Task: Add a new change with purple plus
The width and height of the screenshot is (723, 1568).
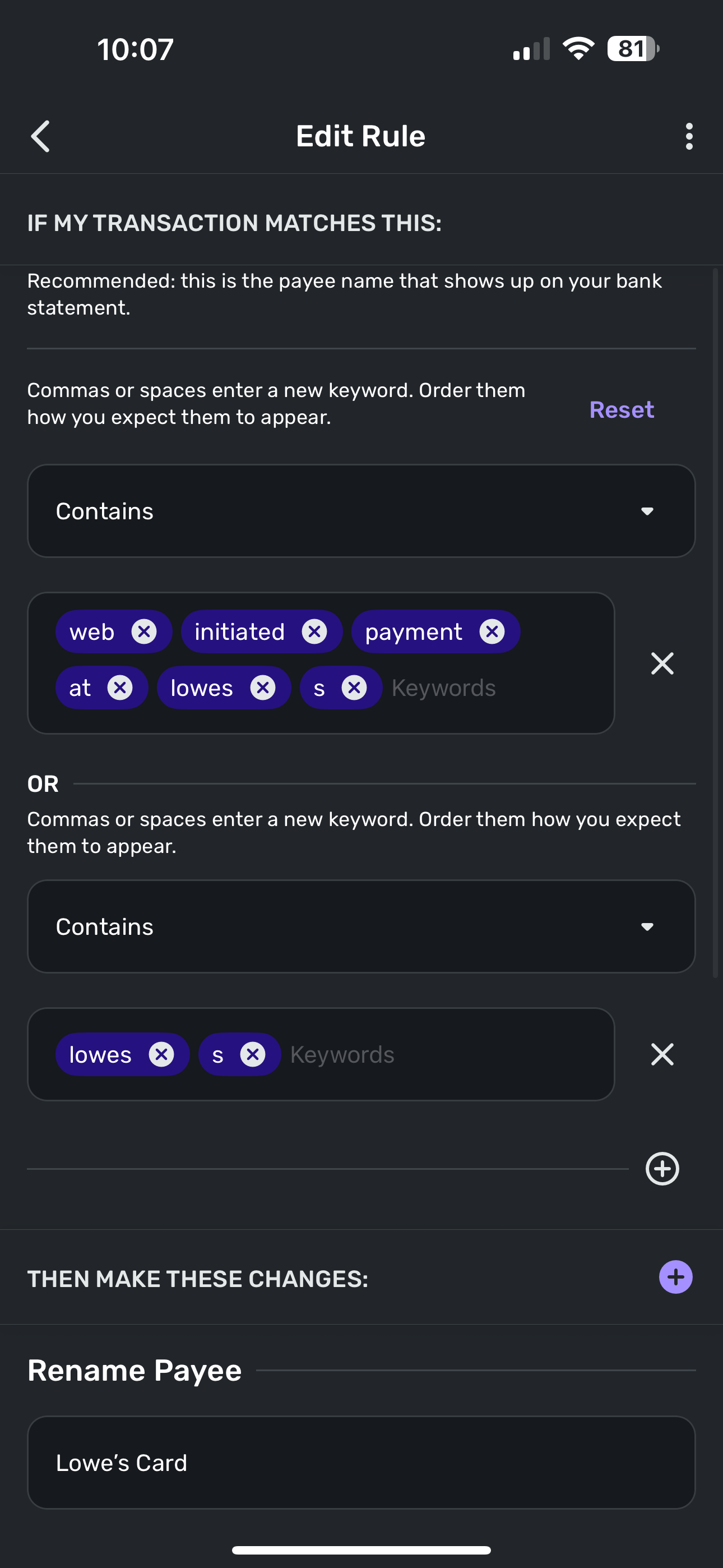Action: (675, 1277)
